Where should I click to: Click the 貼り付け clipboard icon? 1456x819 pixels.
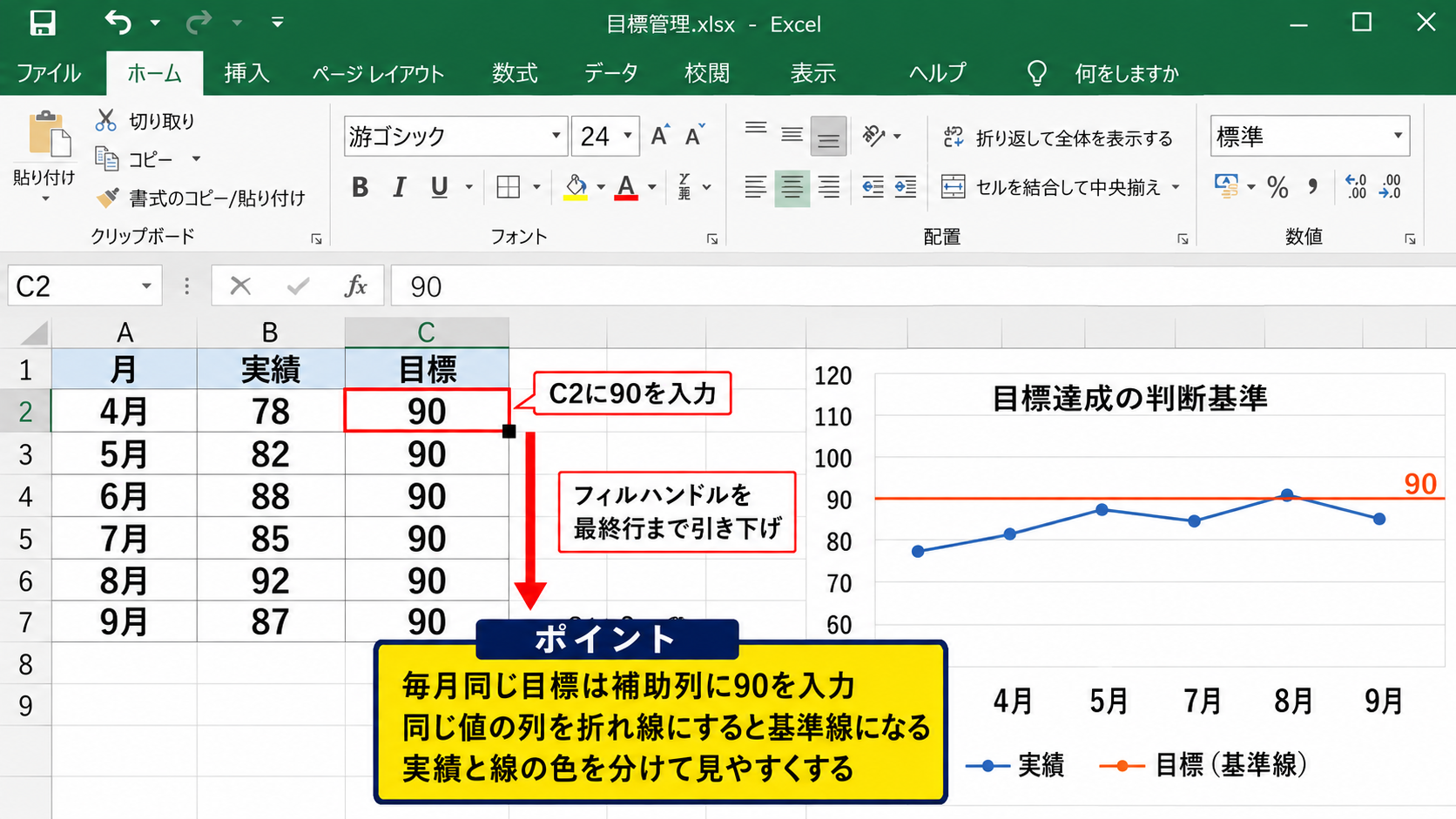[x=49, y=134]
